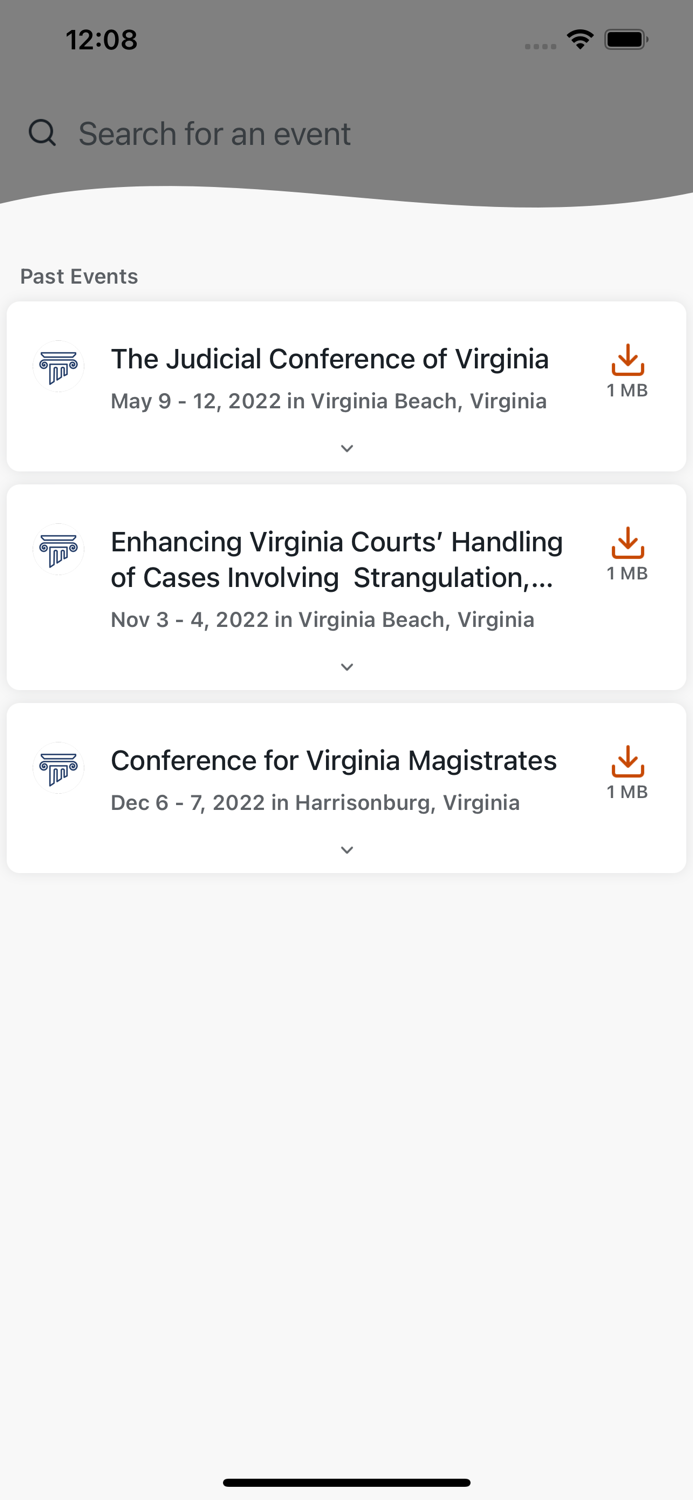Click the 1 MB label under first download
Screen dimensions: 693x1500
(627, 391)
